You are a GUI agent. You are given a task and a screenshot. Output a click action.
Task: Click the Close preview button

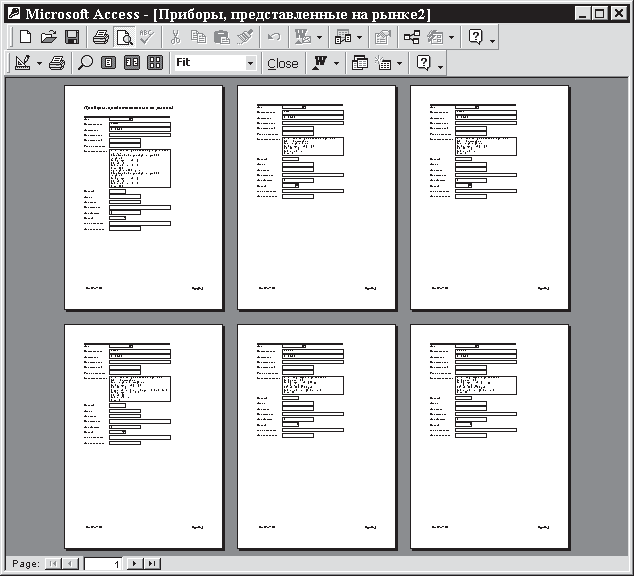pyautogui.click(x=282, y=63)
